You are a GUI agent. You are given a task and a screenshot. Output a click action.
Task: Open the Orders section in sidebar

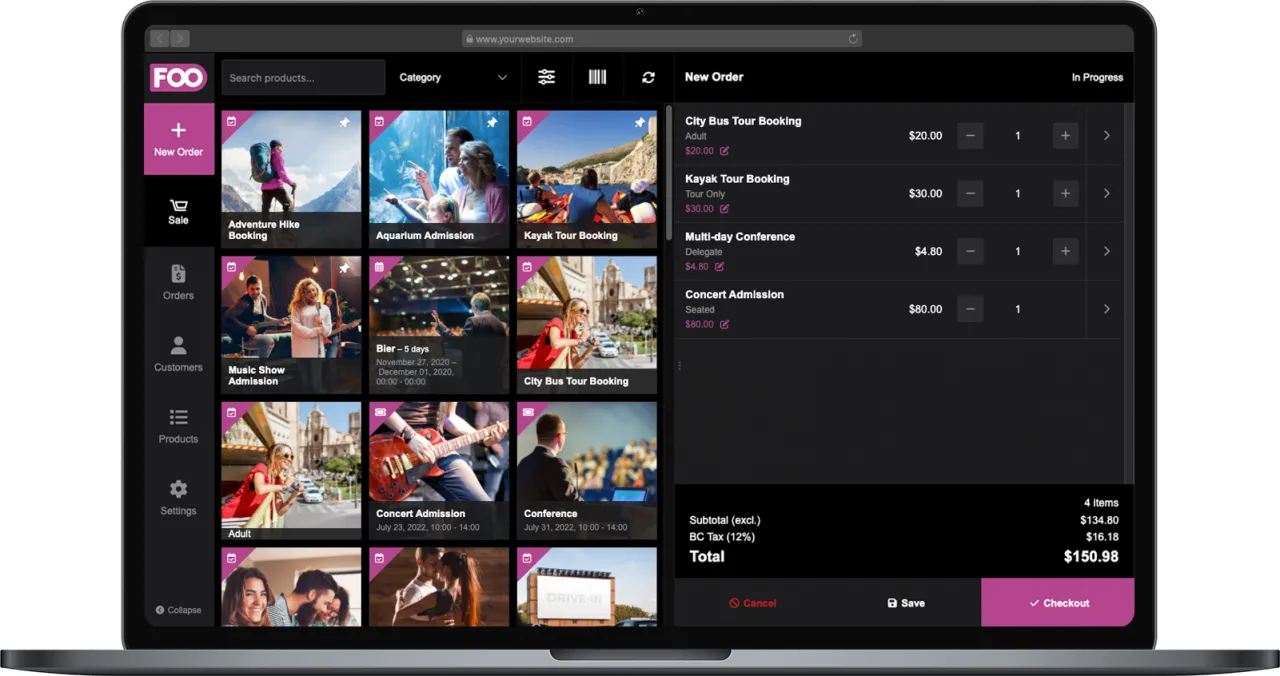pos(178,282)
